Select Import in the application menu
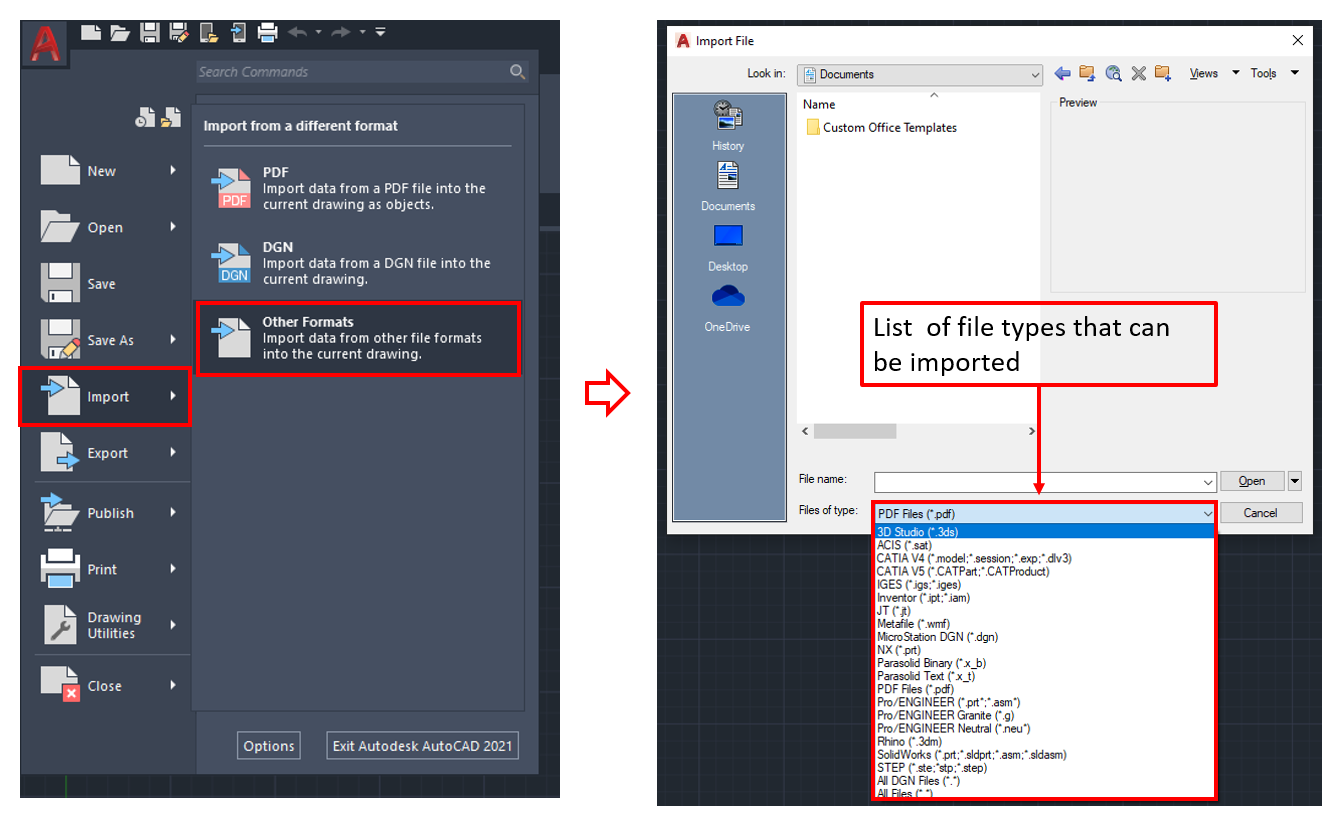The width and height of the screenshot is (1343, 826). click(106, 397)
